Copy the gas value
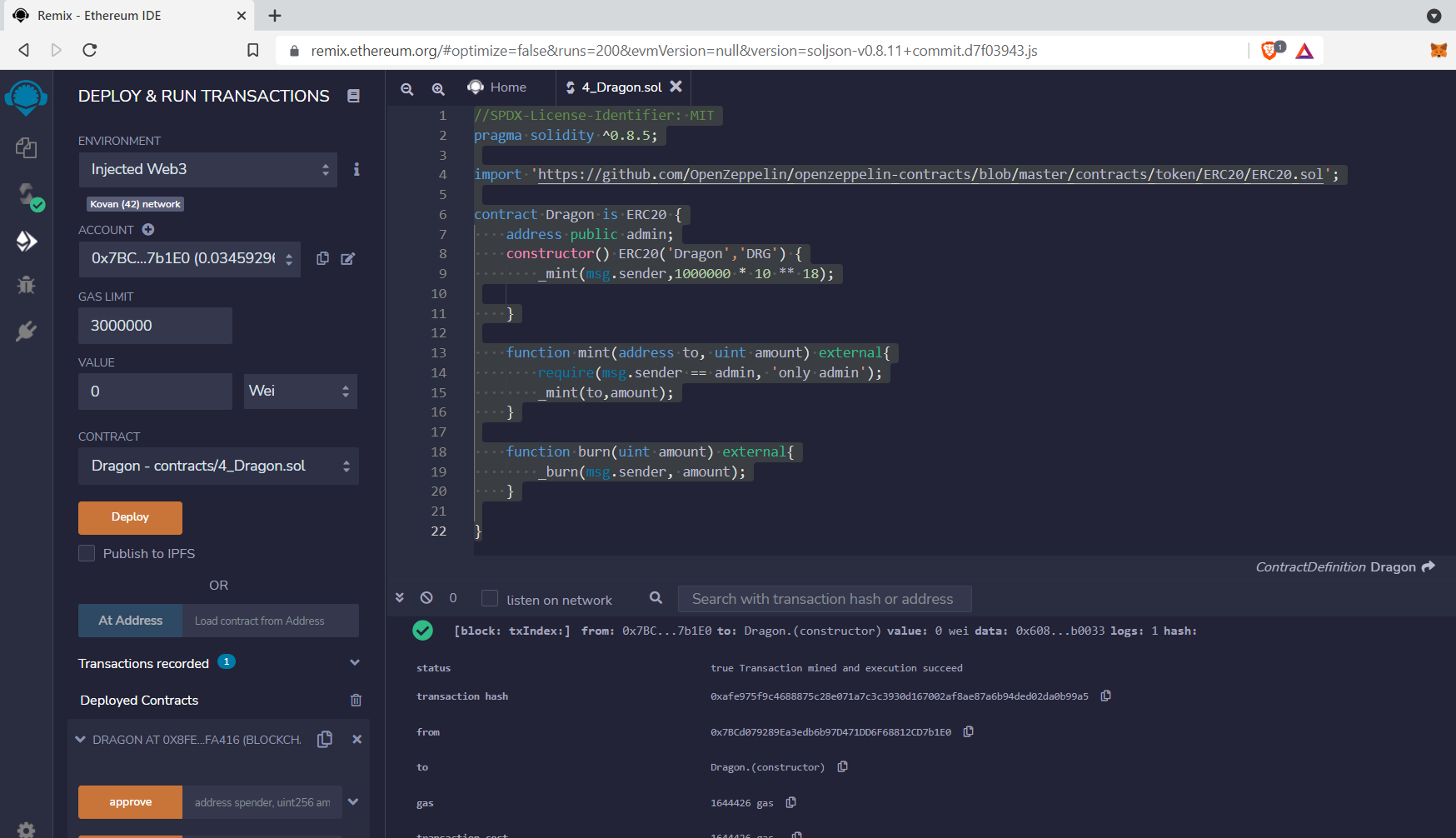1456x838 pixels. 791,802
